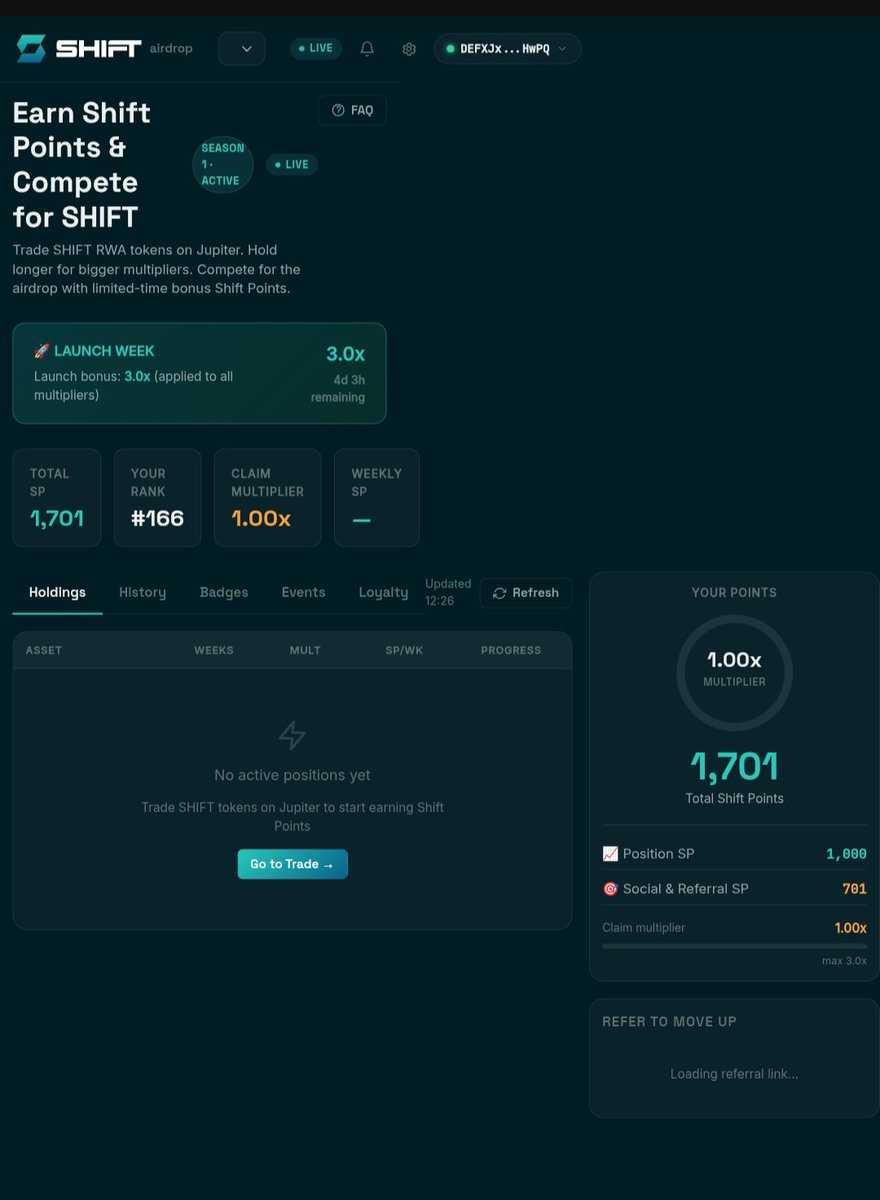Click the SP/WK column header
This screenshot has height=1200, width=880.
(x=404, y=650)
